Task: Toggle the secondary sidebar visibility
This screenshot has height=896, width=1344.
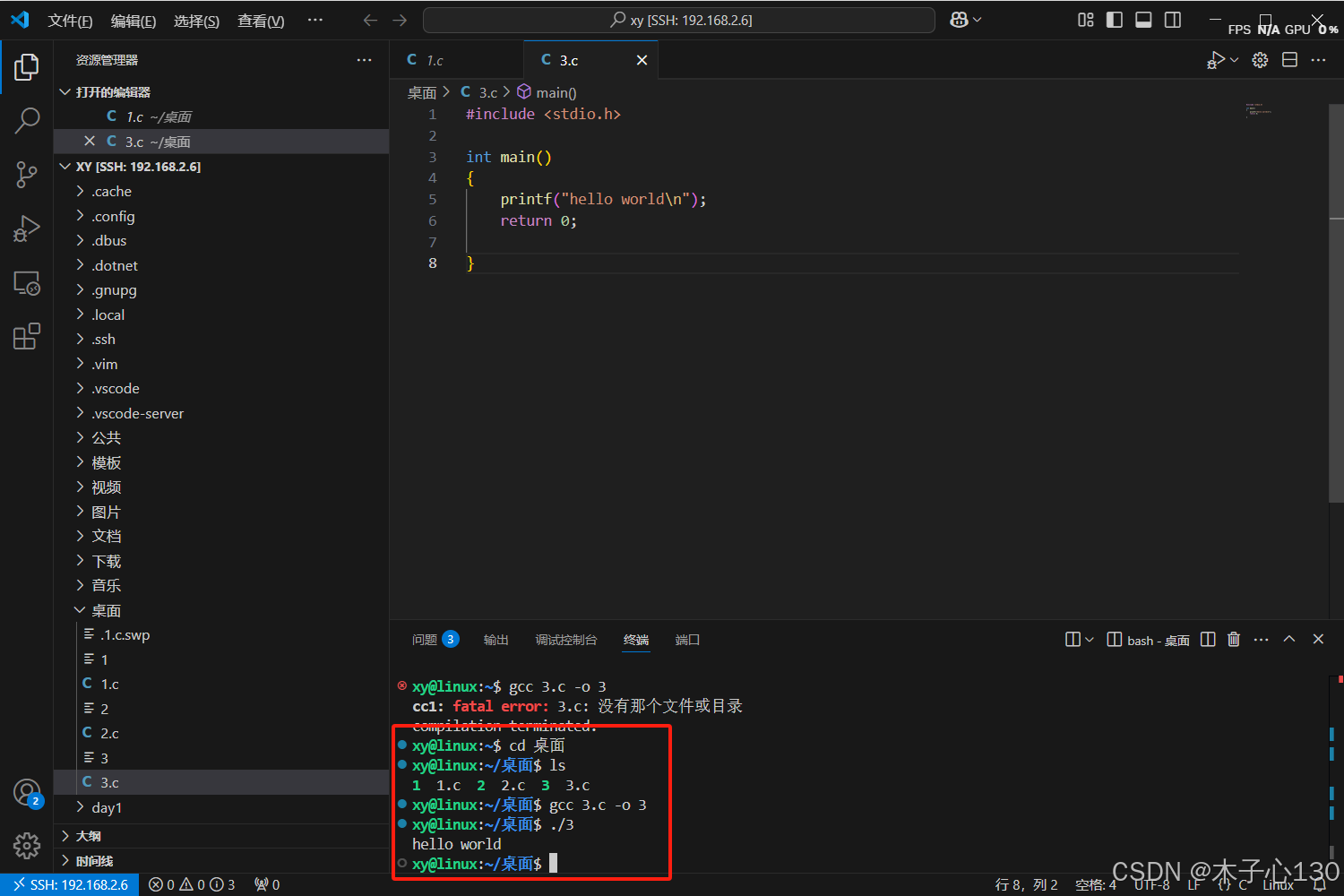Action: pos(1173,20)
